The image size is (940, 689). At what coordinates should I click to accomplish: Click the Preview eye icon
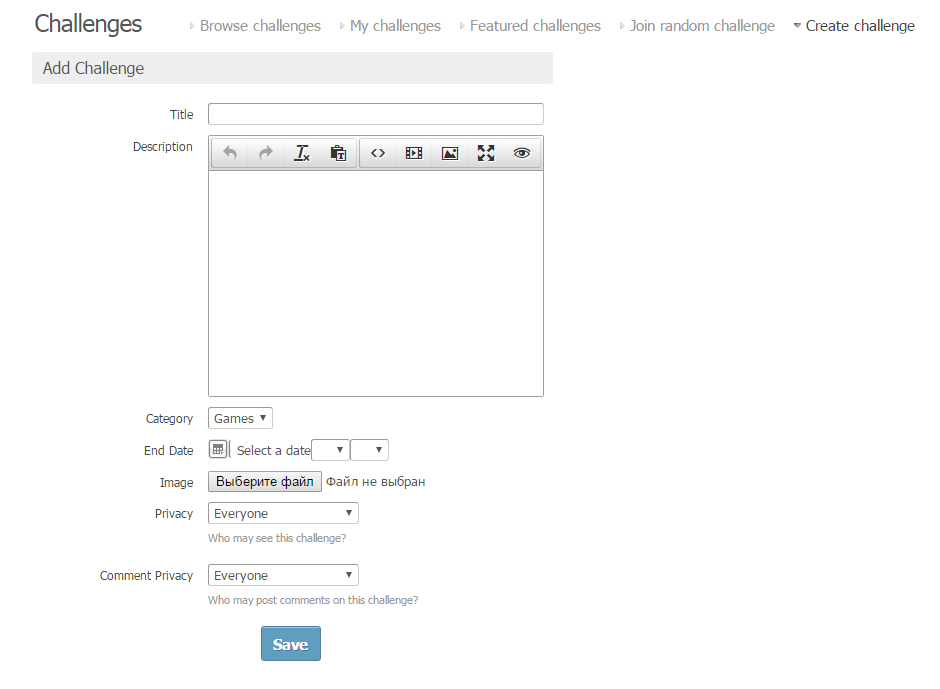click(522, 154)
